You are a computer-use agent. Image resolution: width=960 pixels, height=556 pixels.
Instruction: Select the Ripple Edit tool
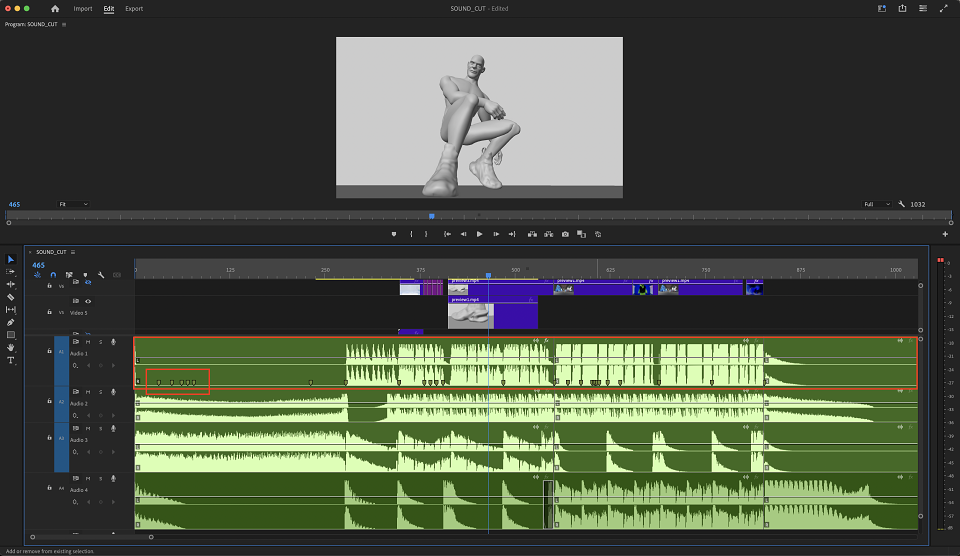point(10,284)
